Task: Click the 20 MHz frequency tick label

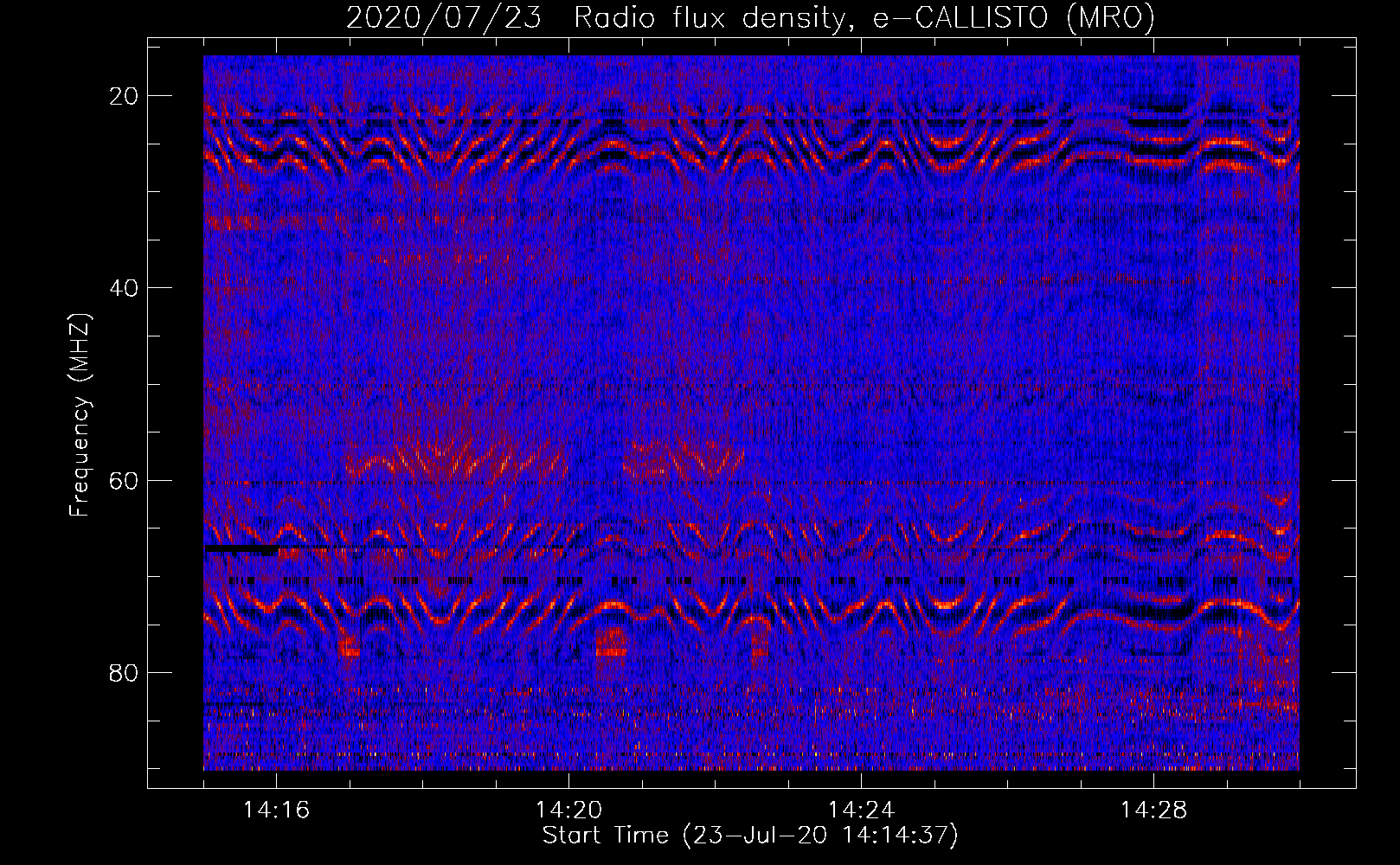Action: [124, 95]
